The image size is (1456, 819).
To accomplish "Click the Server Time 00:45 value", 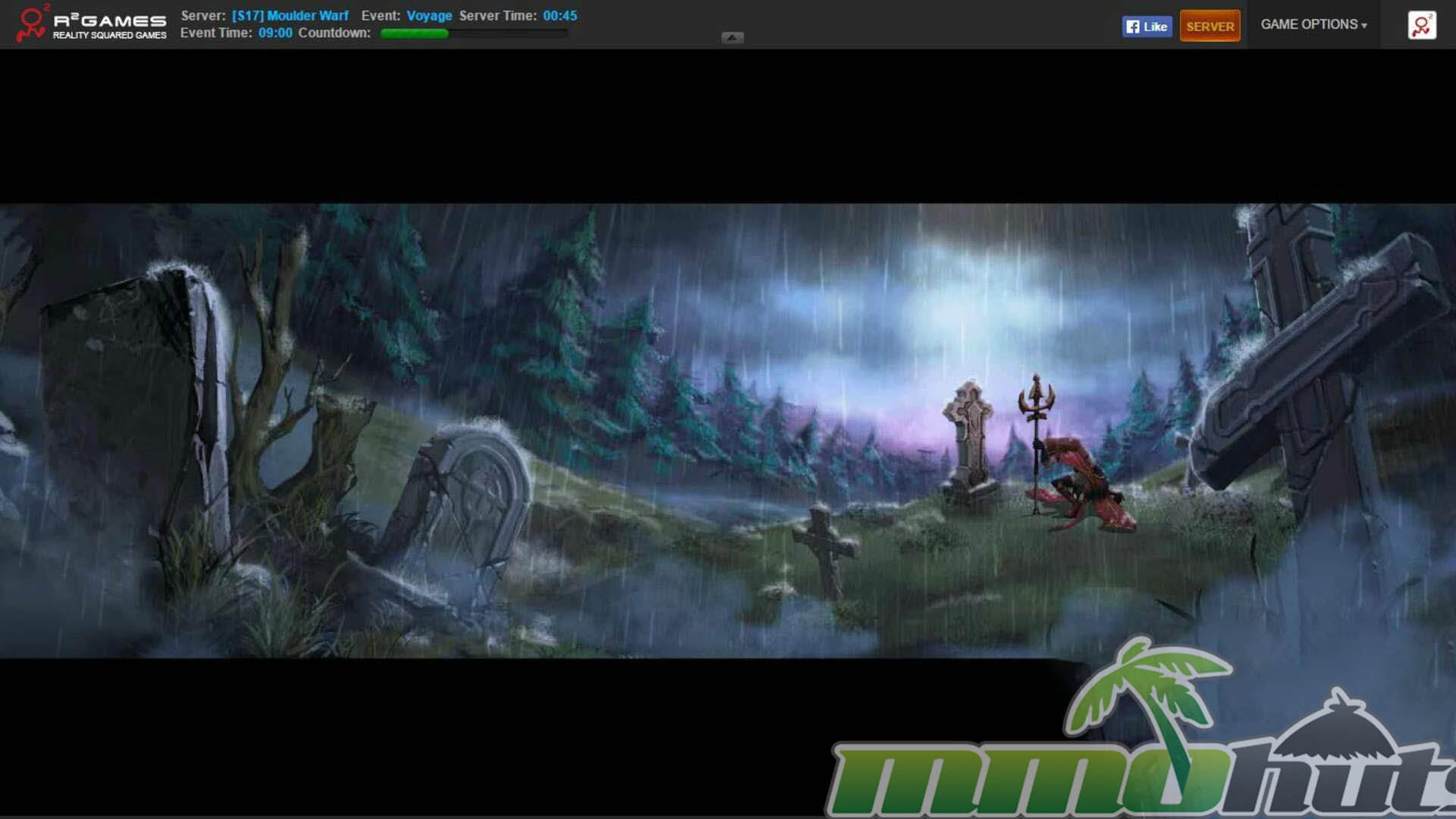I will click(560, 15).
